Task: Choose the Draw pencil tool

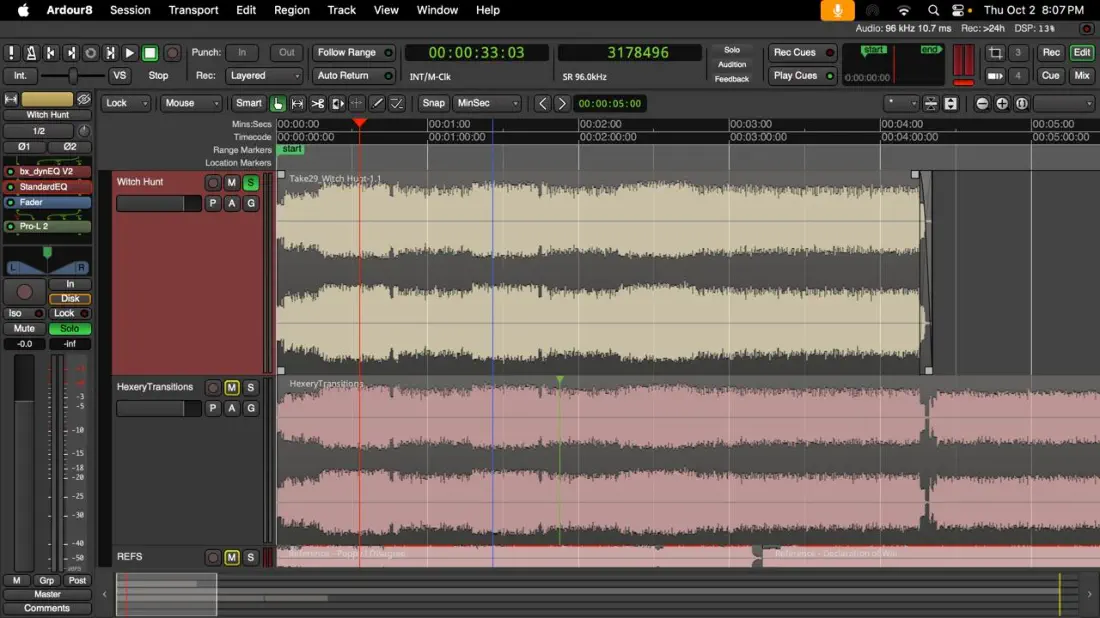Action: (x=377, y=103)
